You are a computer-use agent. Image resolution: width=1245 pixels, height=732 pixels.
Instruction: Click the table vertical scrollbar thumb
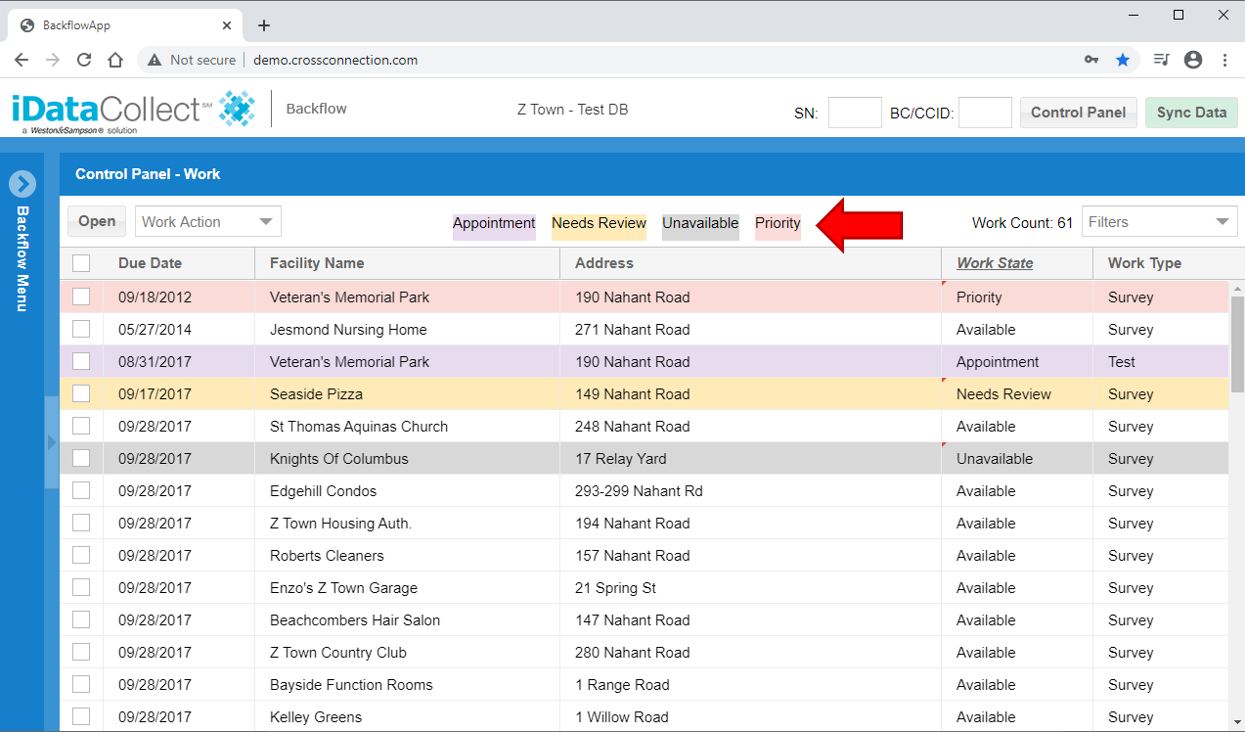point(1237,345)
